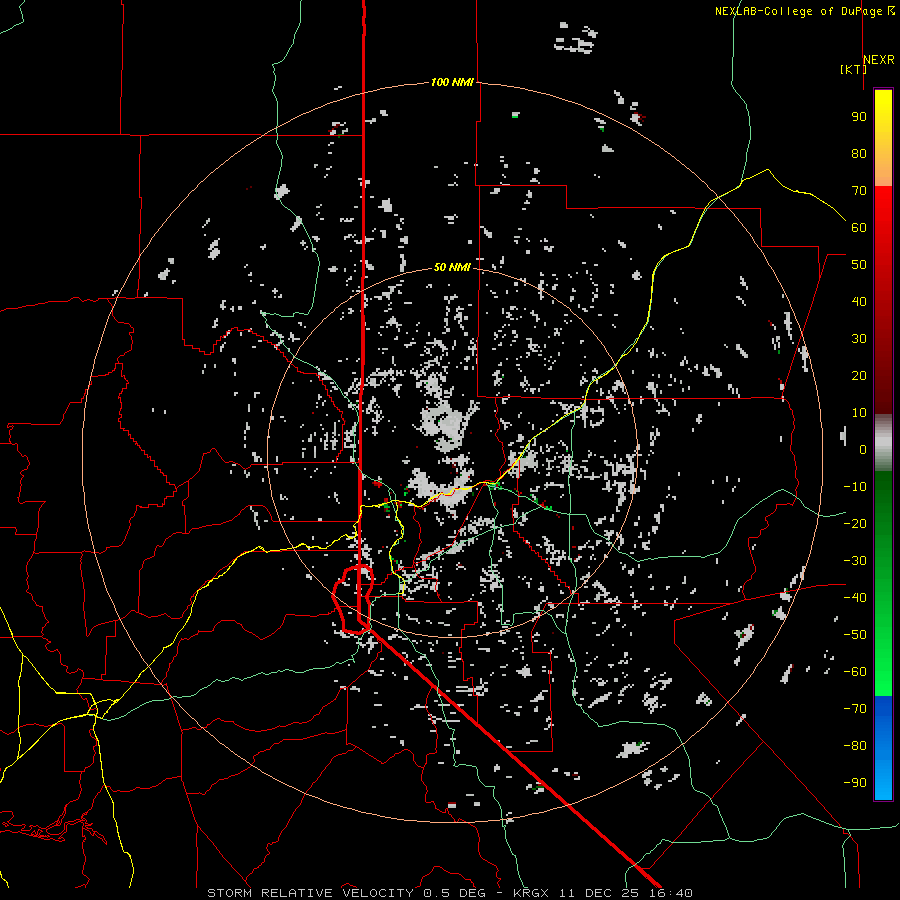Click the blue segment of the color bar
Screen dimensions: 900x900
coord(883,748)
